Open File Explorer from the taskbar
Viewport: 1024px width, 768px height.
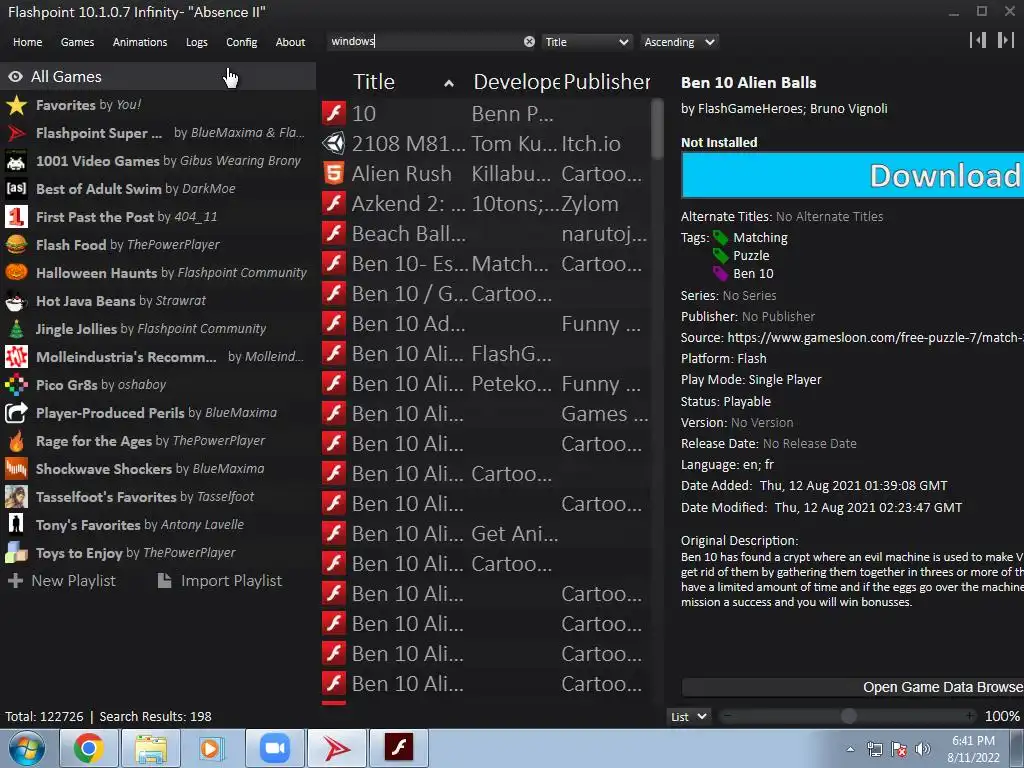pos(151,748)
